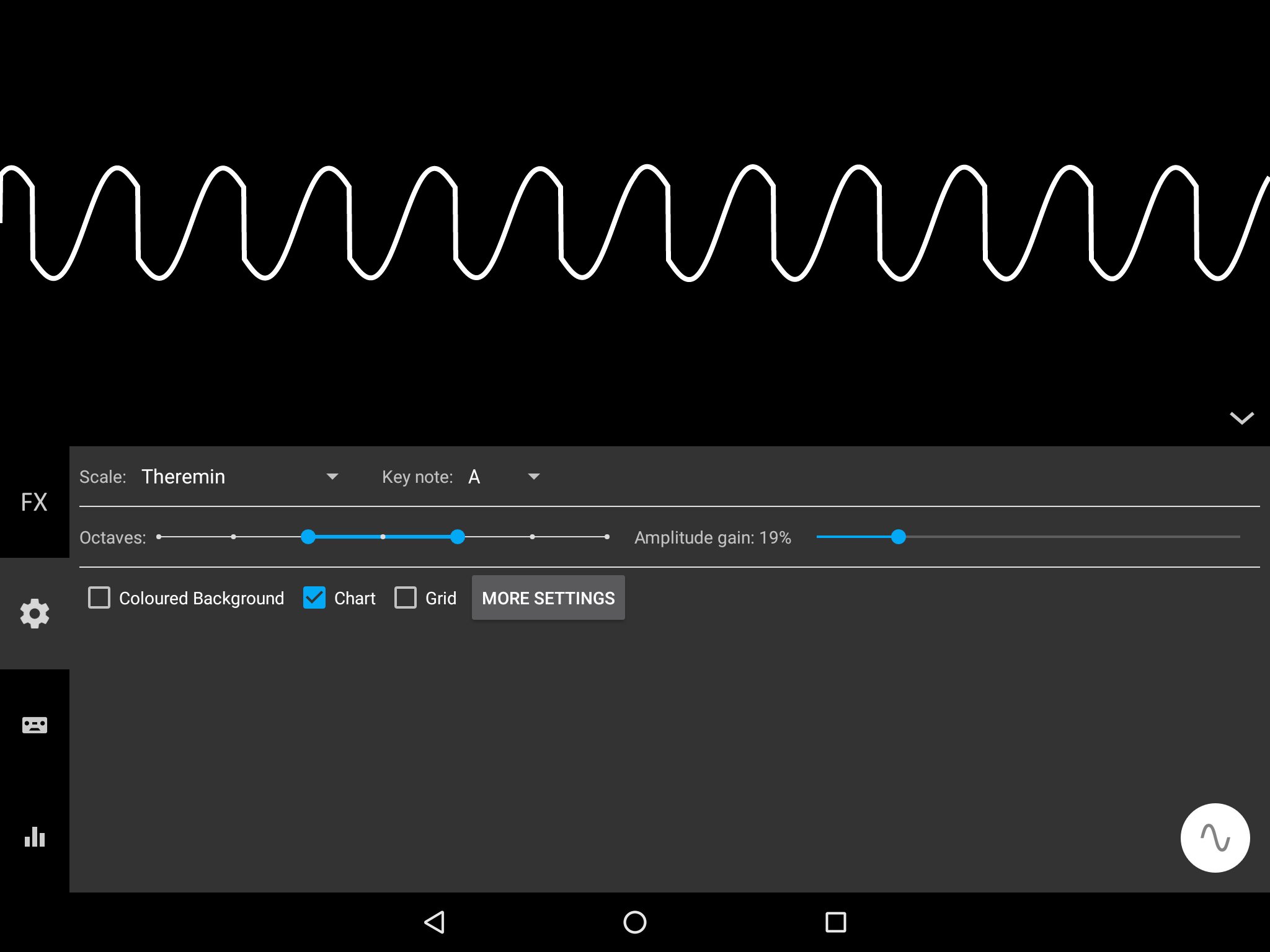Open the FX effects tab

click(x=34, y=502)
